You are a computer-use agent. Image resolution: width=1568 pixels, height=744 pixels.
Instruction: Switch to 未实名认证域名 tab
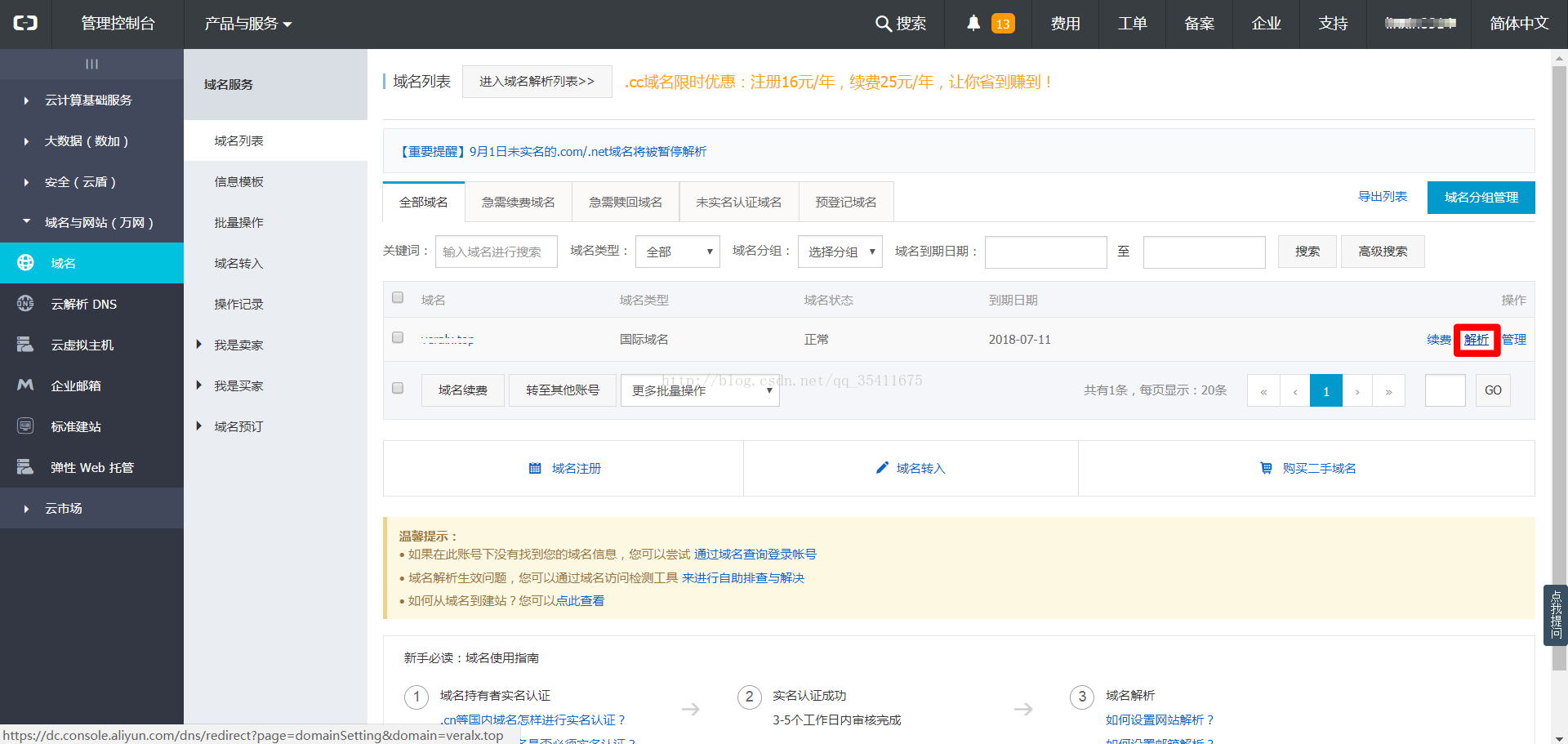click(x=738, y=202)
